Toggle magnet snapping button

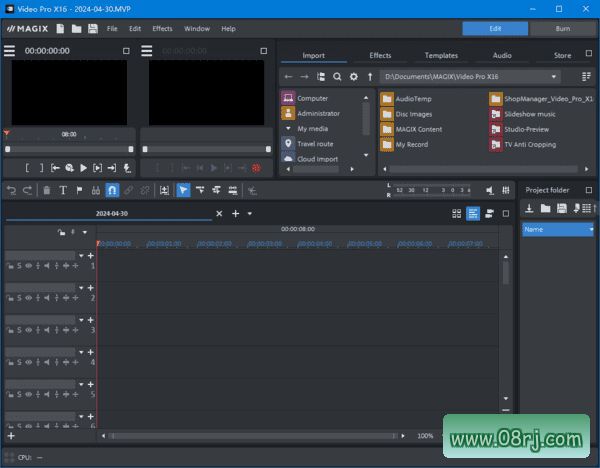[112, 190]
